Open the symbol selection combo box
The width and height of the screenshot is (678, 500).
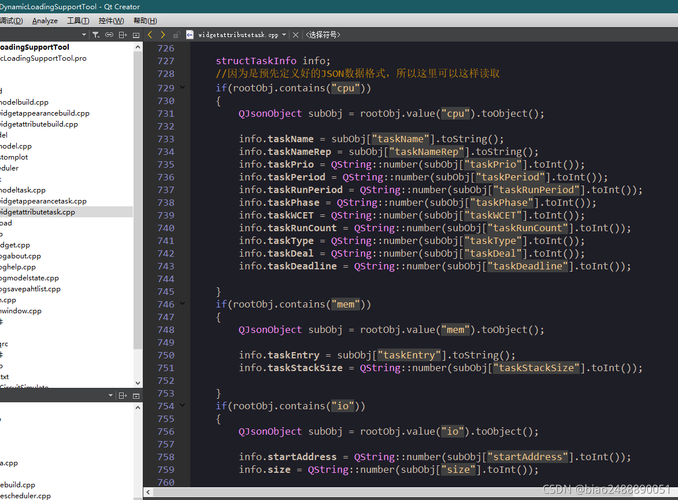point(323,35)
